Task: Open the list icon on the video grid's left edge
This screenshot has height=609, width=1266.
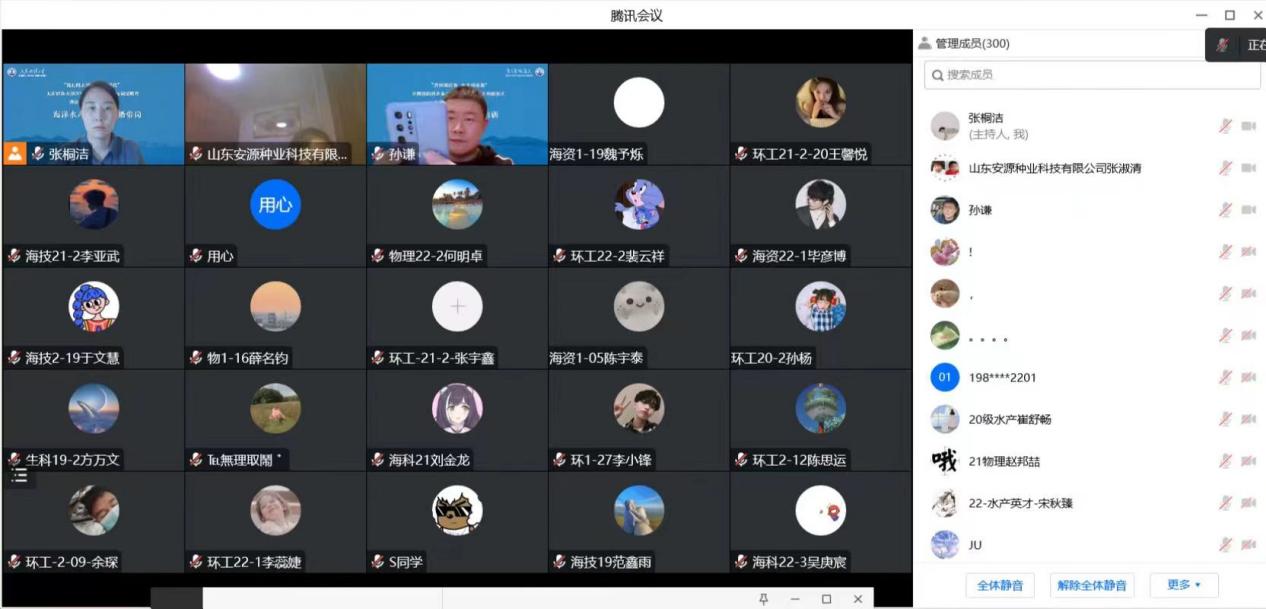Action: tap(19, 476)
